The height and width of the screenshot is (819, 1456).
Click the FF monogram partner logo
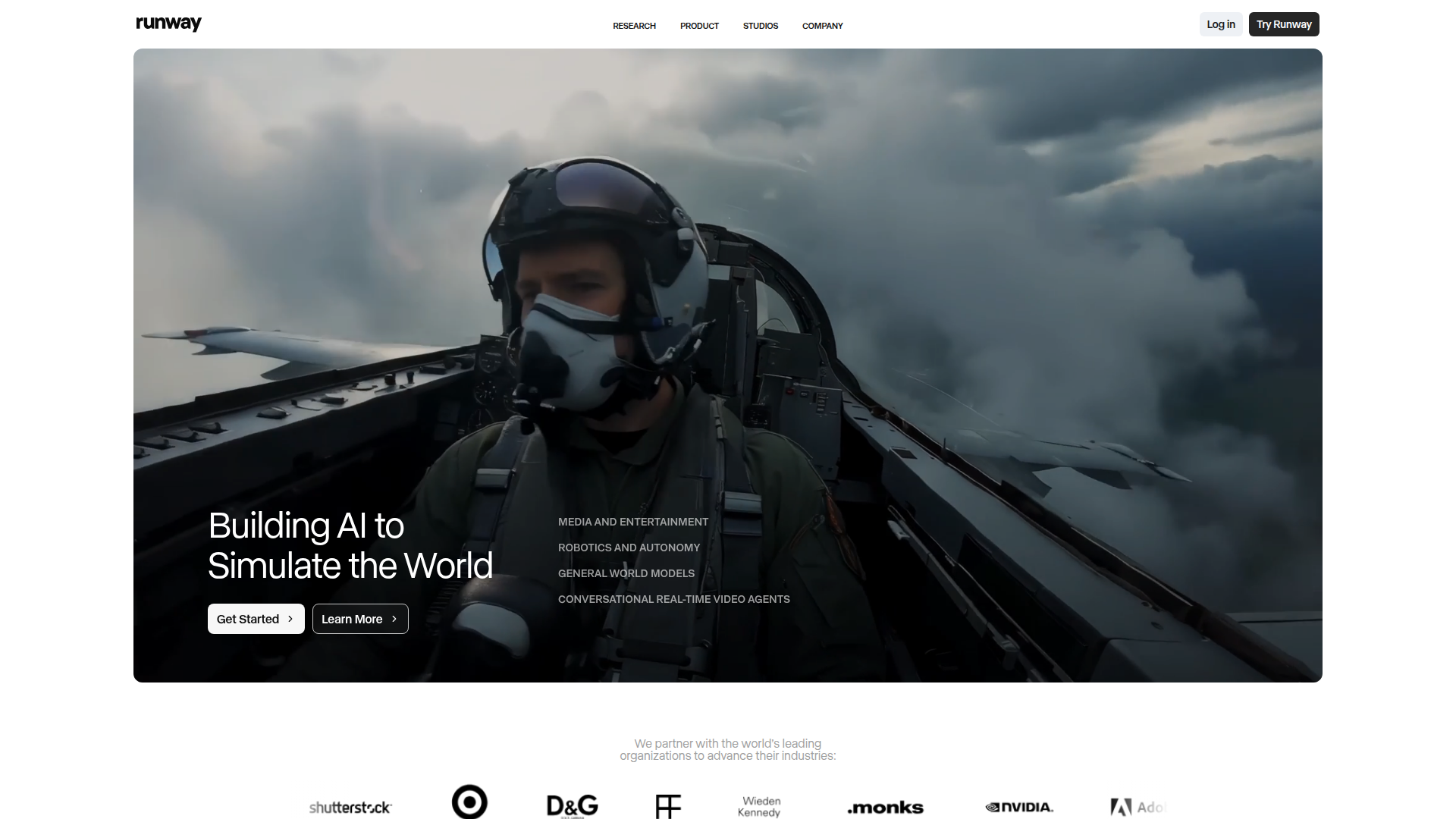[x=668, y=806]
